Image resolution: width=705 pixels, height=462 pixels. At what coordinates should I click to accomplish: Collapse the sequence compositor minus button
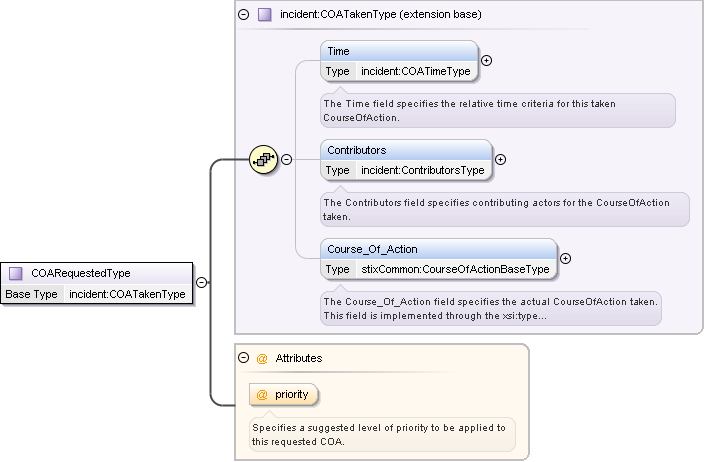[x=287, y=158]
